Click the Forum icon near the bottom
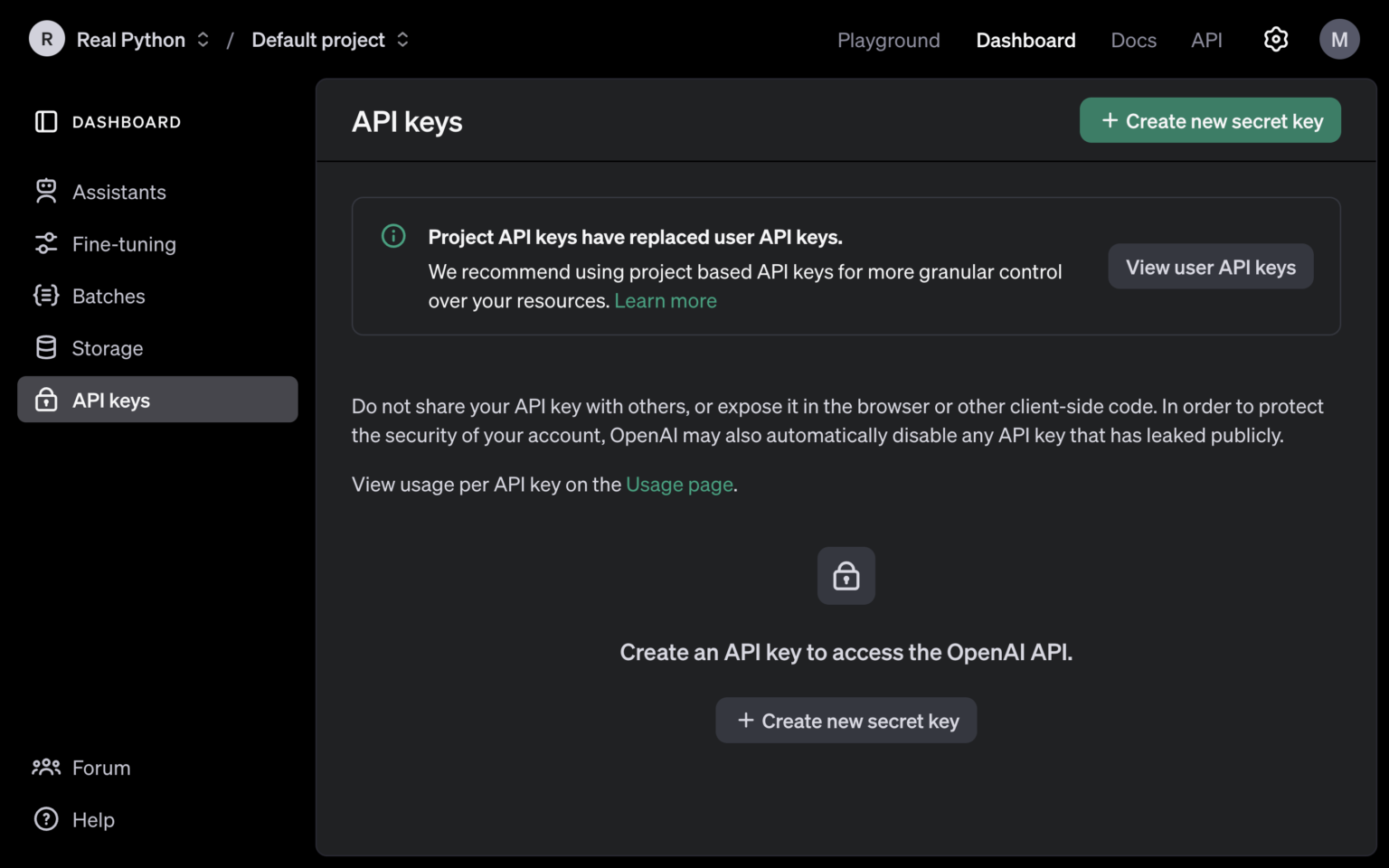 tap(45, 767)
